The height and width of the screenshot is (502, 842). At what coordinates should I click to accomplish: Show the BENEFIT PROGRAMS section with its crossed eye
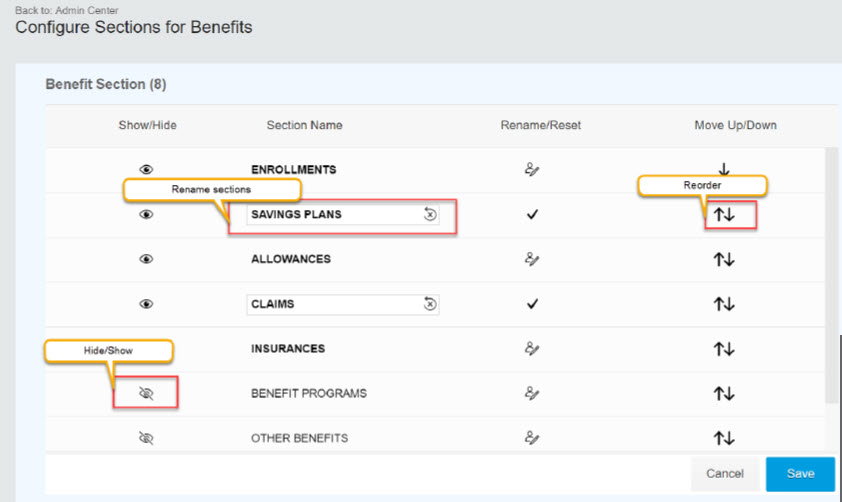coord(146,394)
